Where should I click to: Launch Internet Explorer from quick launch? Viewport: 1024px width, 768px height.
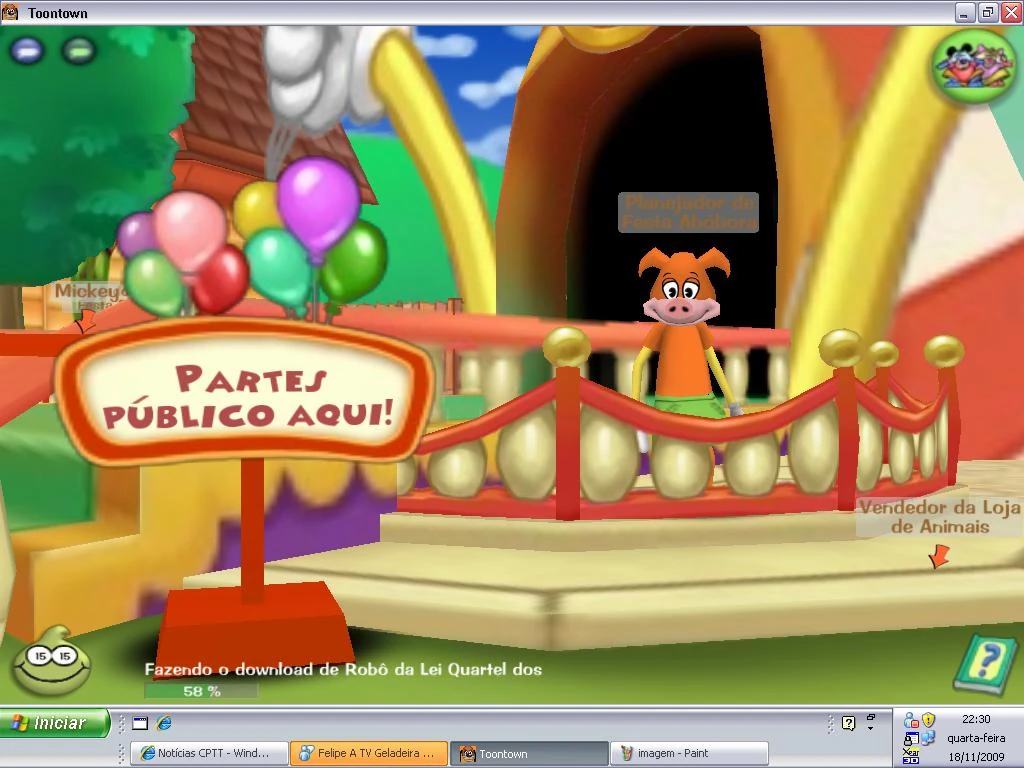(164, 723)
